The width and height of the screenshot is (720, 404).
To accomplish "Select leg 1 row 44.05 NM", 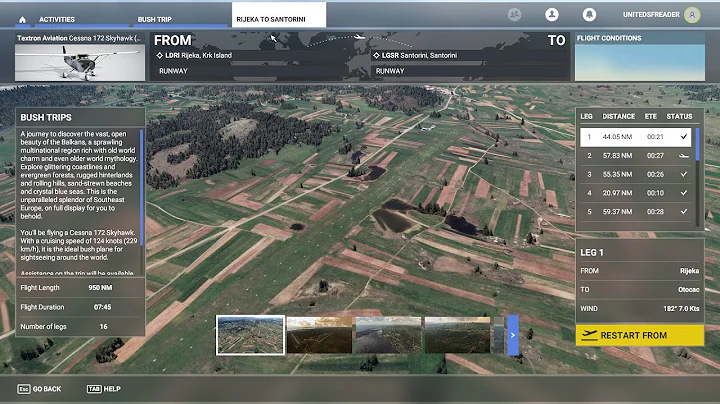I will (x=636, y=137).
